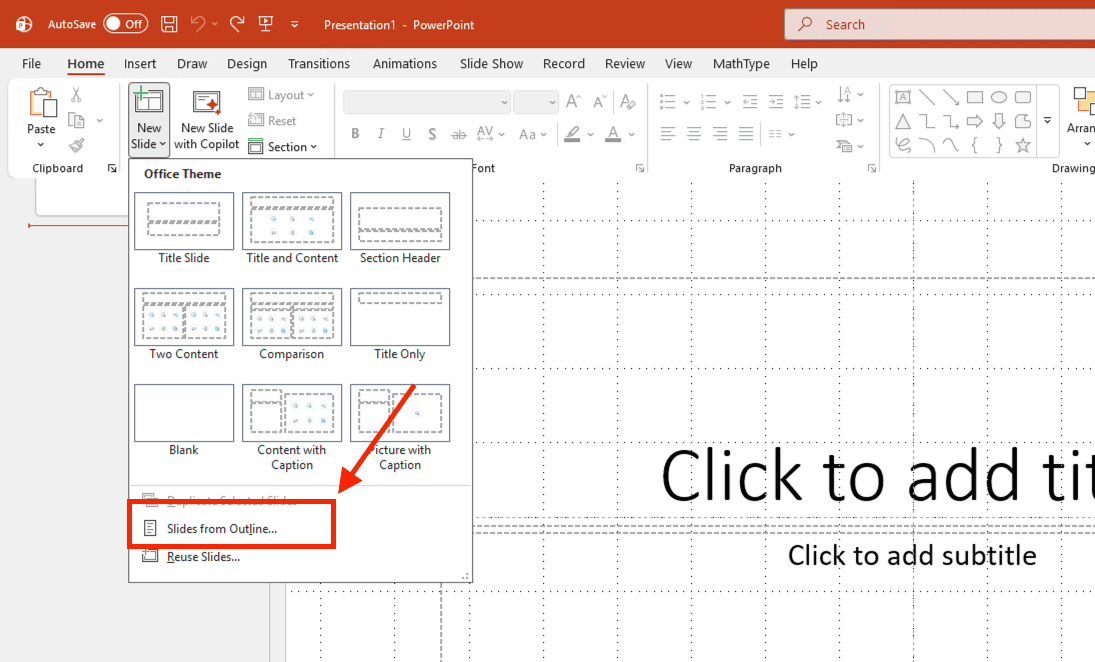Start presentation from beginning icon
This screenshot has width=1095, height=662.
265,24
